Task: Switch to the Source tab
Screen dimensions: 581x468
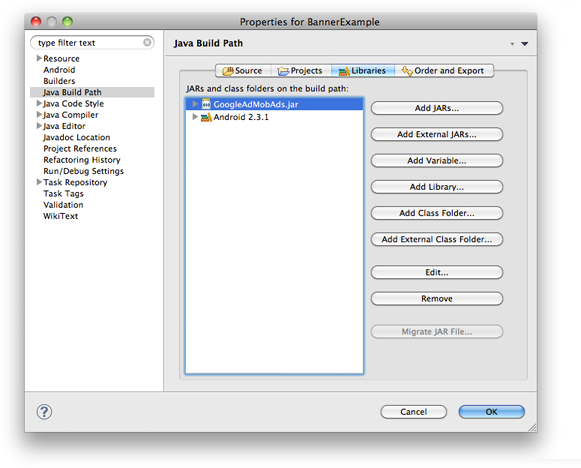Action: [243, 70]
